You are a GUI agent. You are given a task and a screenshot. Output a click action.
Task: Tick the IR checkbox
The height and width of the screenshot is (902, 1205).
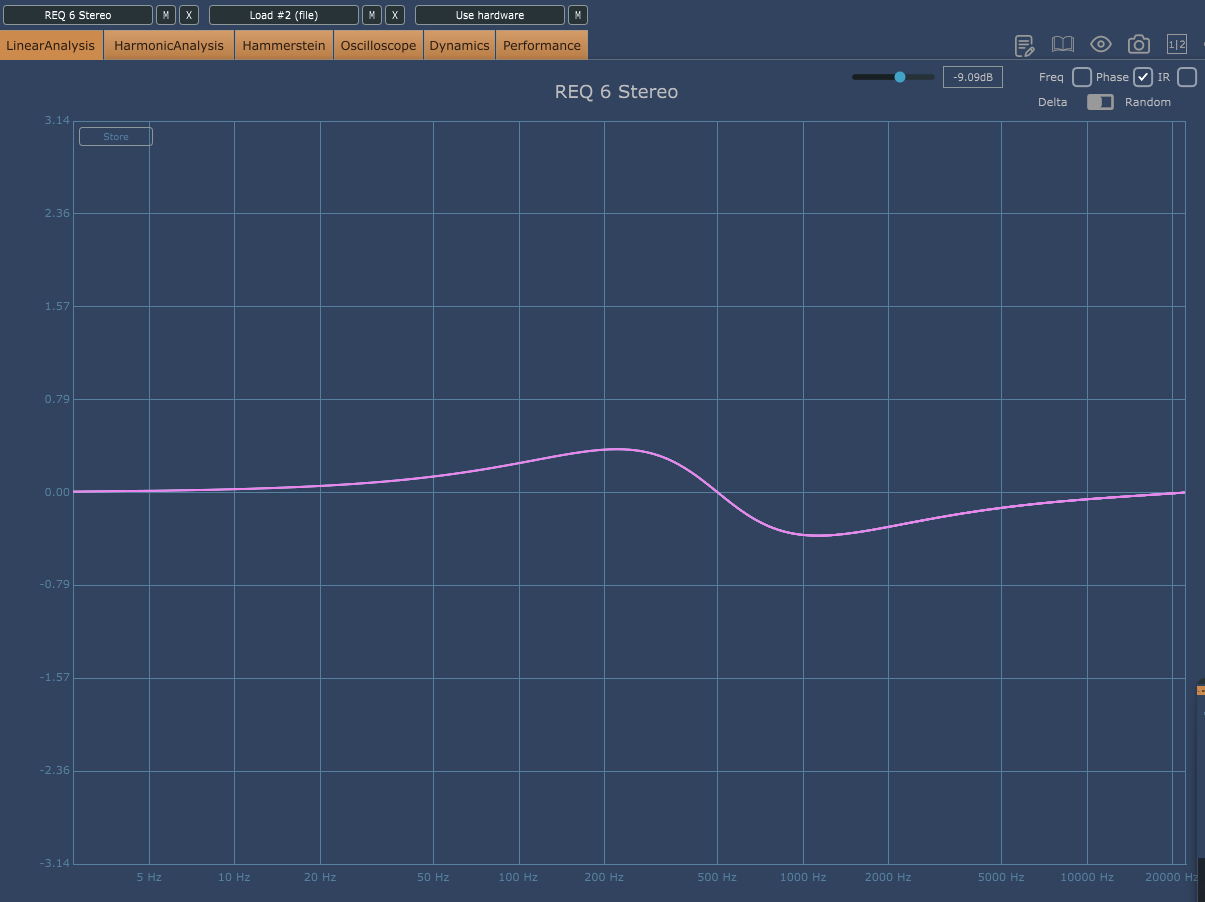(1187, 77)
